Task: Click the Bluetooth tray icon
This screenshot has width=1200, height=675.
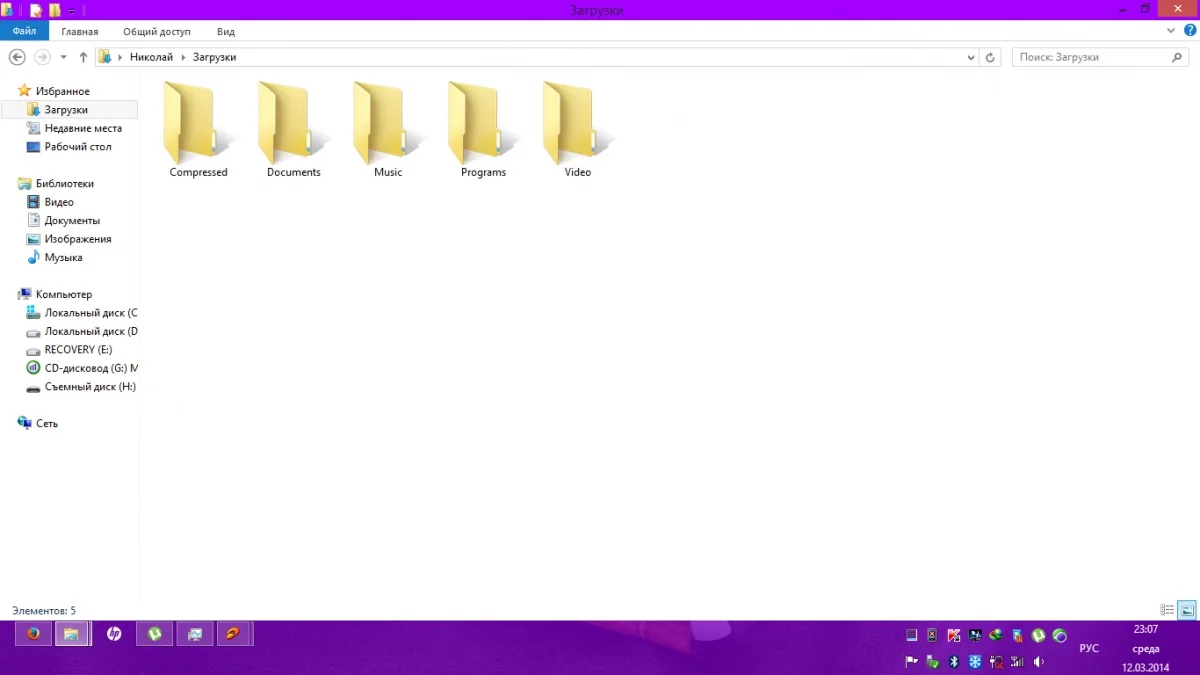Action: pyautogui.click(x=954, y=662)
